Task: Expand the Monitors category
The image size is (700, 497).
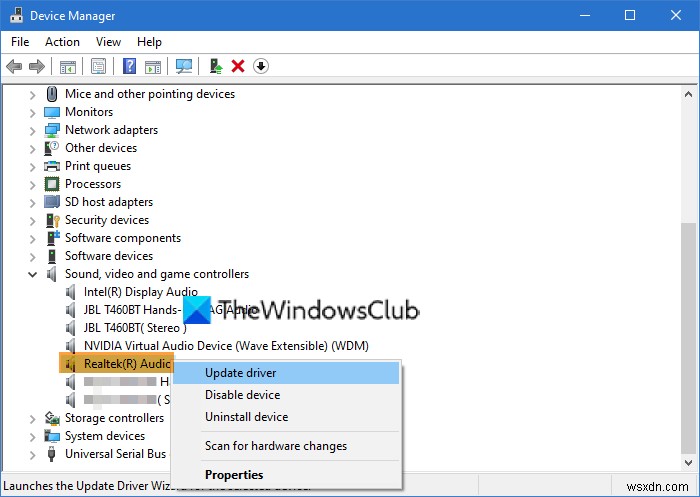Action: [33, 113]
